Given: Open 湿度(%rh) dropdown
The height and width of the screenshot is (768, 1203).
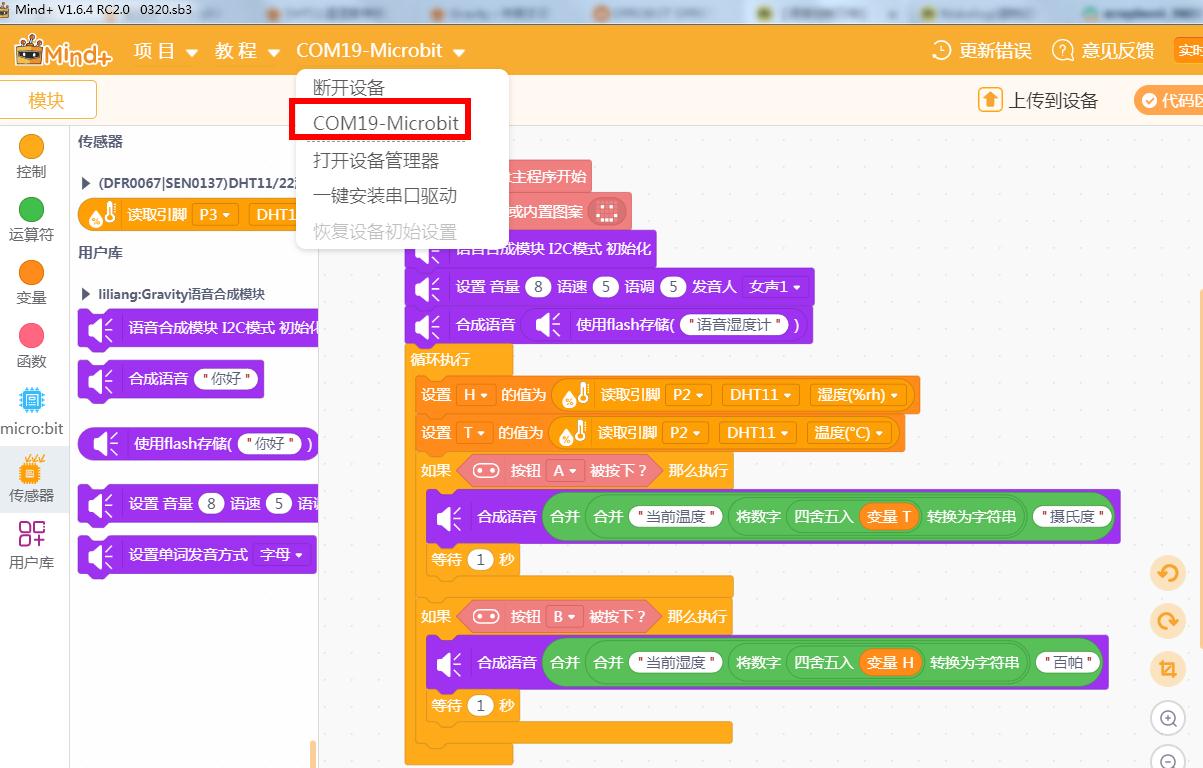Looking at the screenshot, I should (859, 395).
